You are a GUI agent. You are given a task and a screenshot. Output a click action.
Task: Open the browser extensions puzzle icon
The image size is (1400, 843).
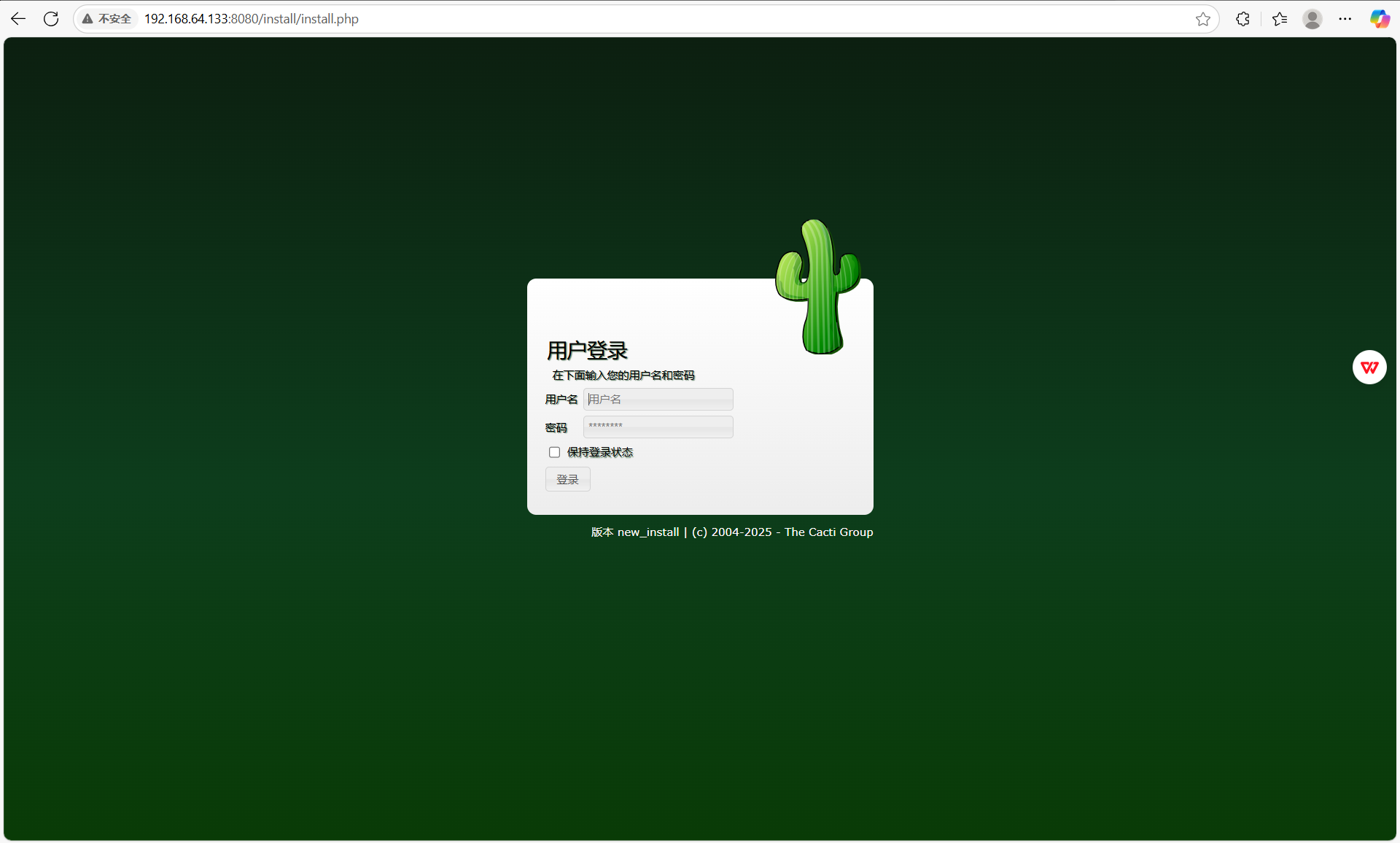(x=1243, y=19)
